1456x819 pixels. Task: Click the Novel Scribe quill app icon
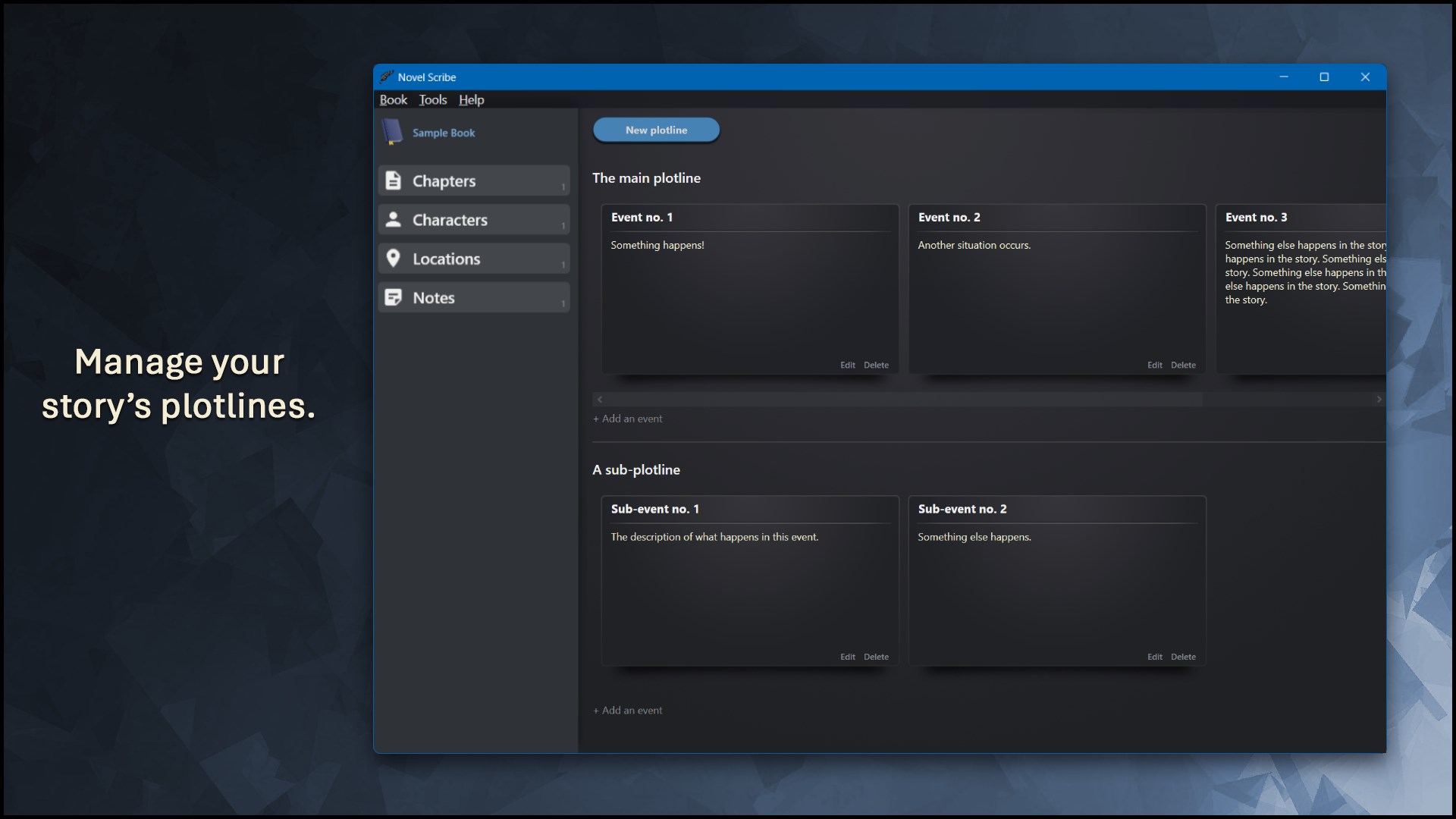click(x=387, y=77)
